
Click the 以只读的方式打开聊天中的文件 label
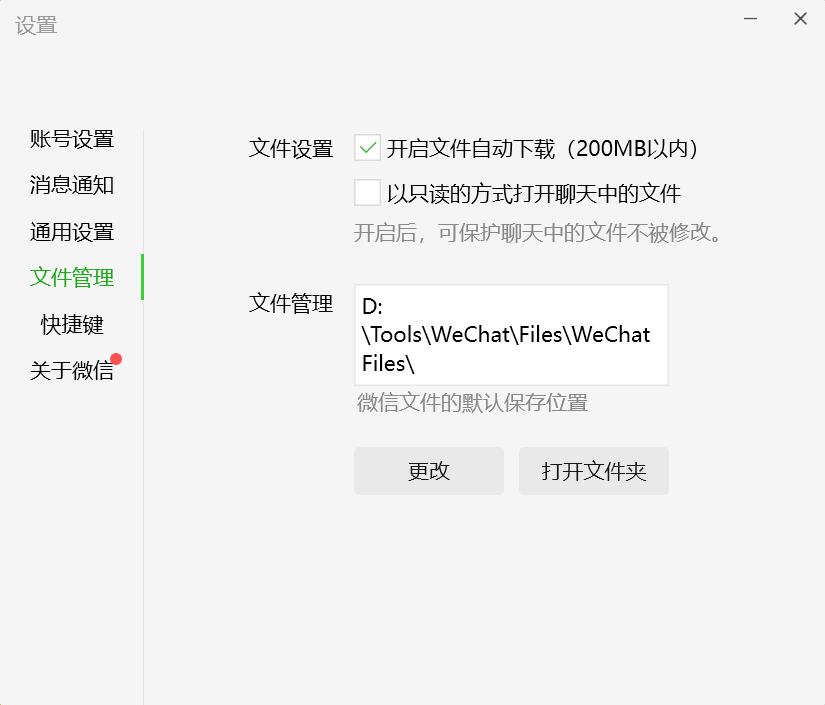coord(534,193)
